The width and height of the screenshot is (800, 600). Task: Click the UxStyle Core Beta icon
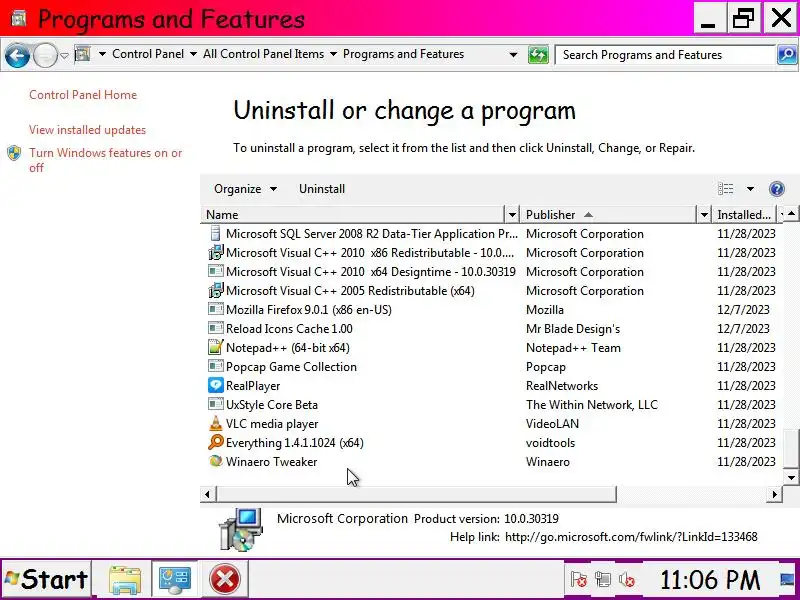click(x=216, y=404)
